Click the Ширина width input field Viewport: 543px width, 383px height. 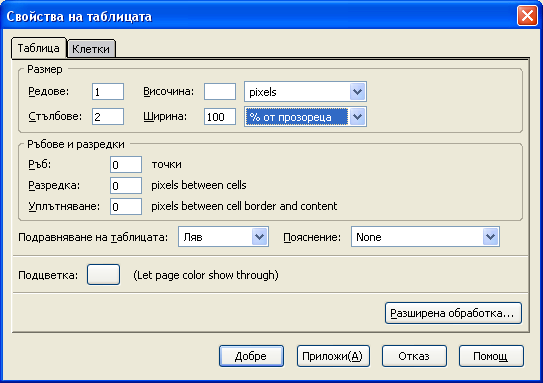pyautogui.click(x=220, y=117)
